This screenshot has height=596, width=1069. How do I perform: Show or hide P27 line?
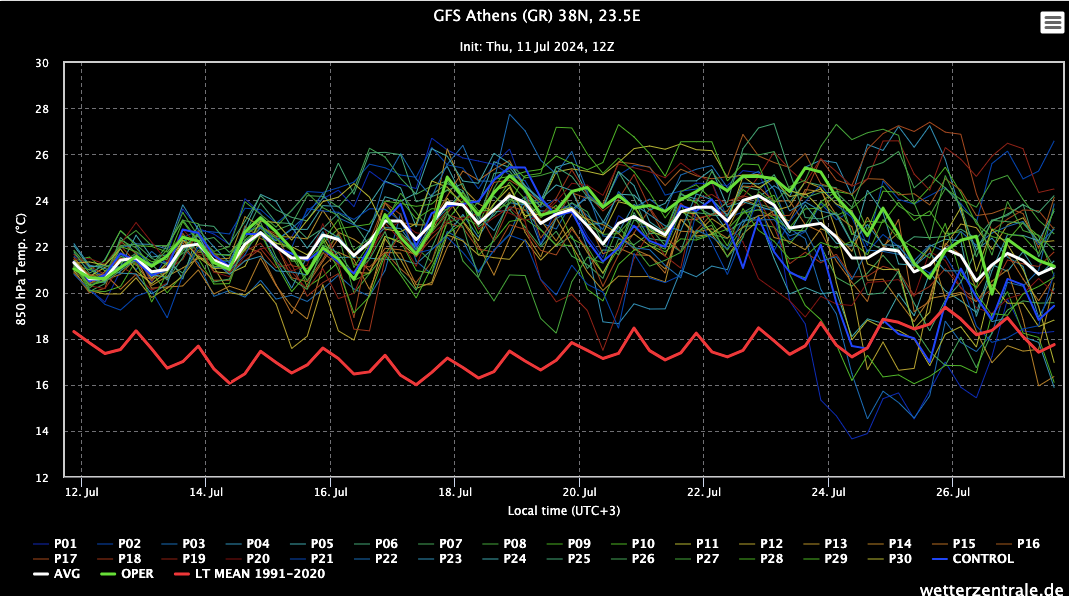(x=697, y=558)
